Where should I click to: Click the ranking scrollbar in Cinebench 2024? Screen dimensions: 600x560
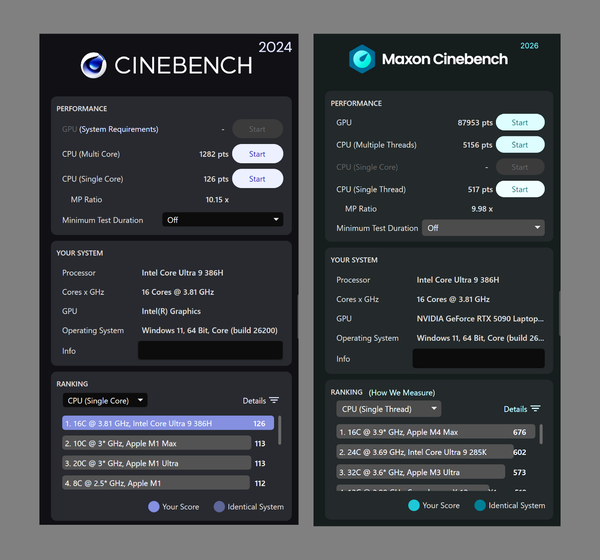point(280,430)
